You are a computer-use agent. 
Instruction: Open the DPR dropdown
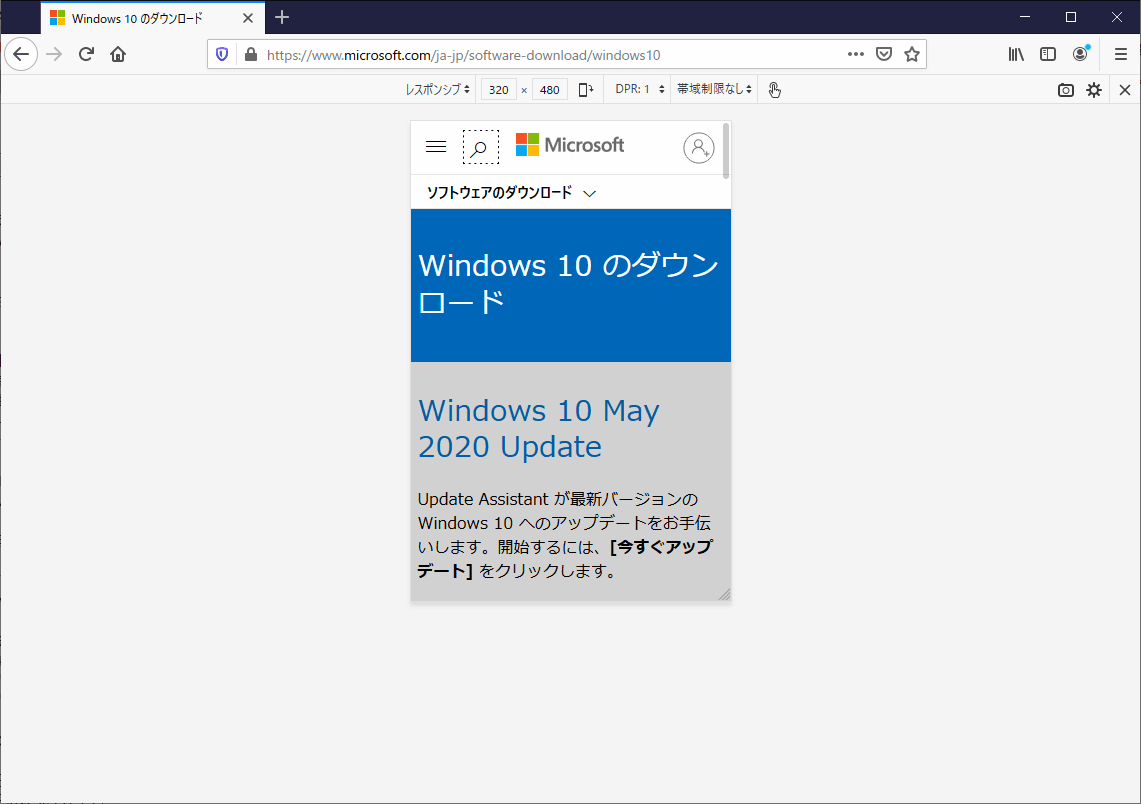[x=640, y=89]
